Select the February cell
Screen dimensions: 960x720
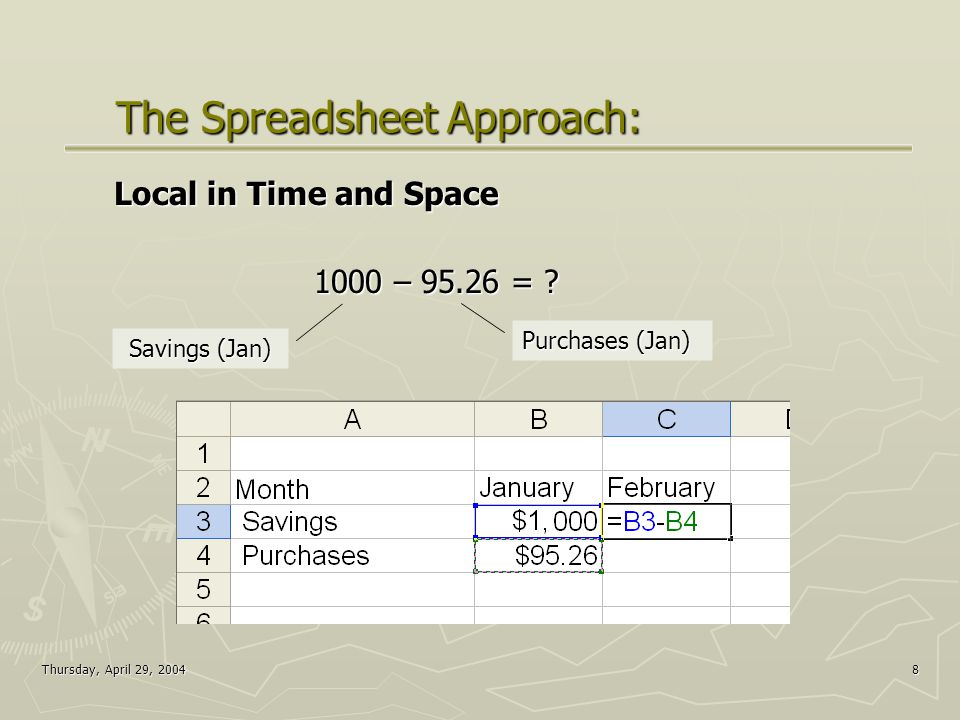pos(666,488)
